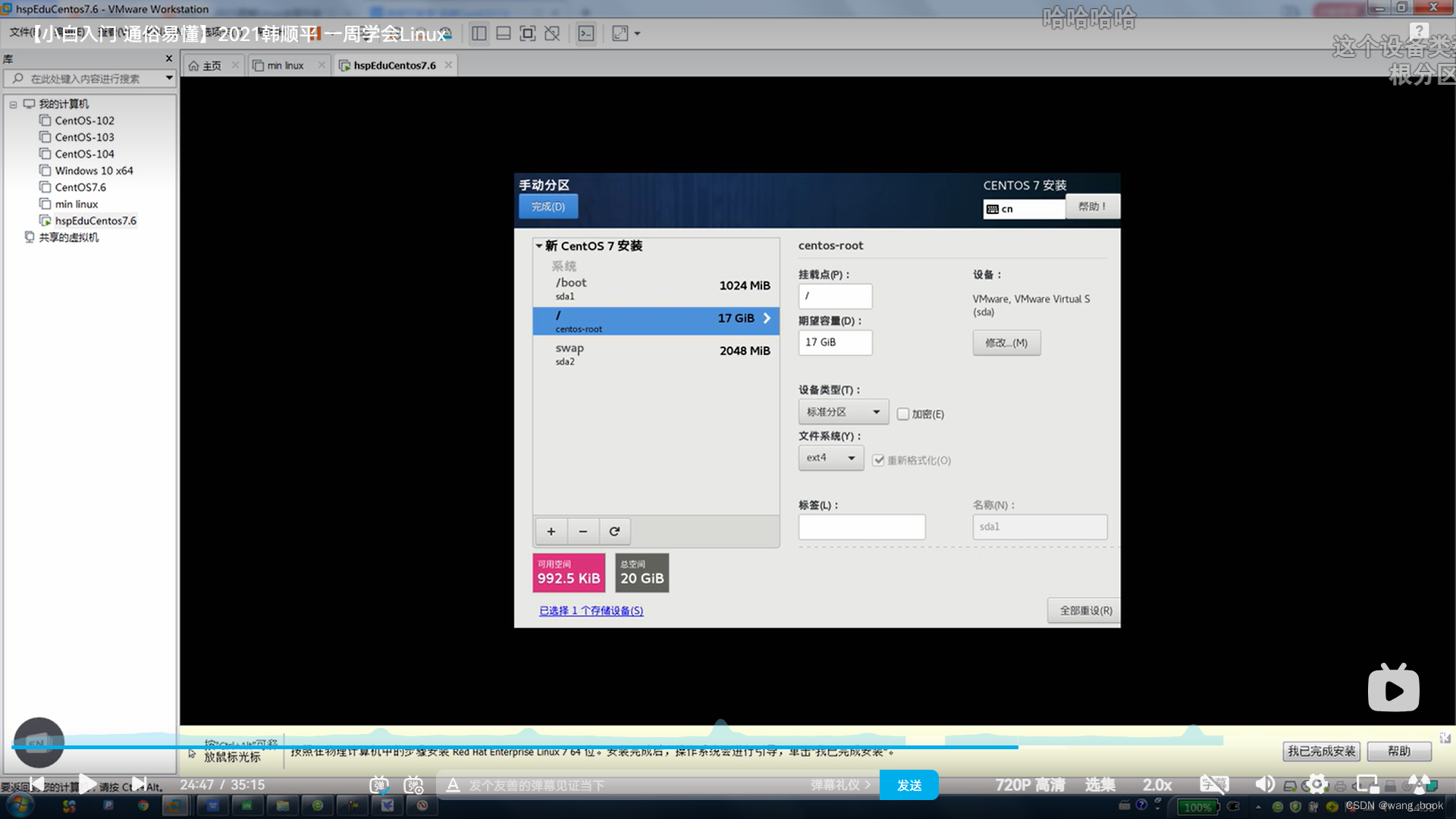Select the / centos-root partition row
The image size is (1456, 819).
pos(656,321)
